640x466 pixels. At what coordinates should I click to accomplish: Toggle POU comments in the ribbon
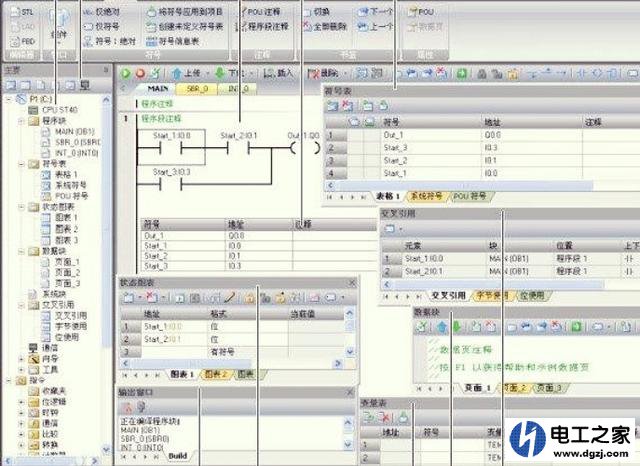[x=258, y=12]
